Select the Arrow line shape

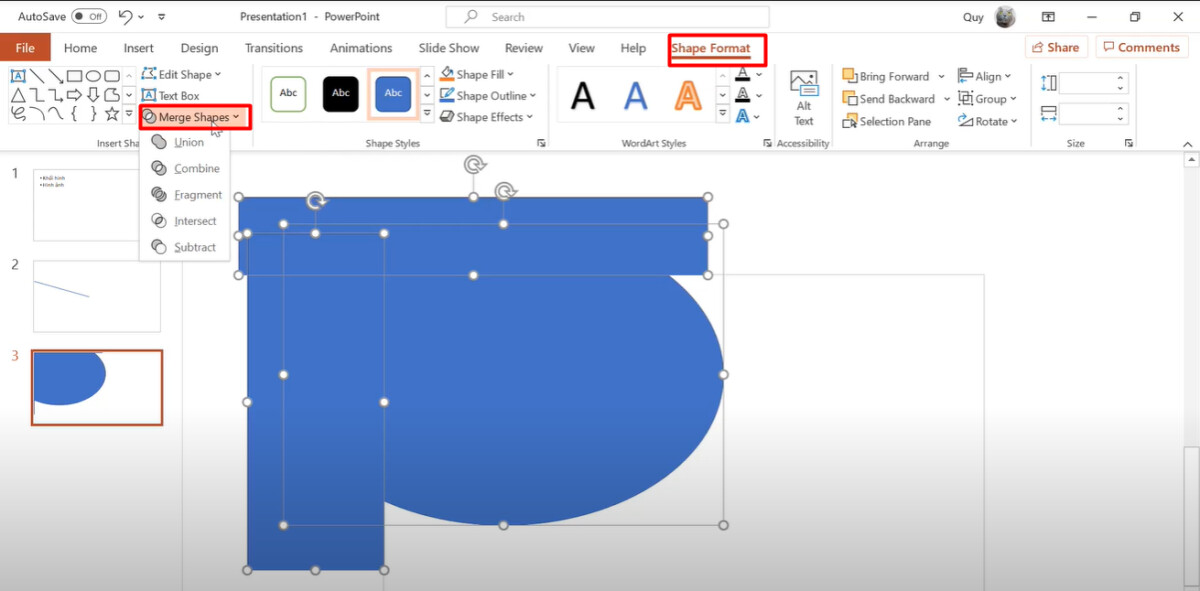(x=55, y=76)
